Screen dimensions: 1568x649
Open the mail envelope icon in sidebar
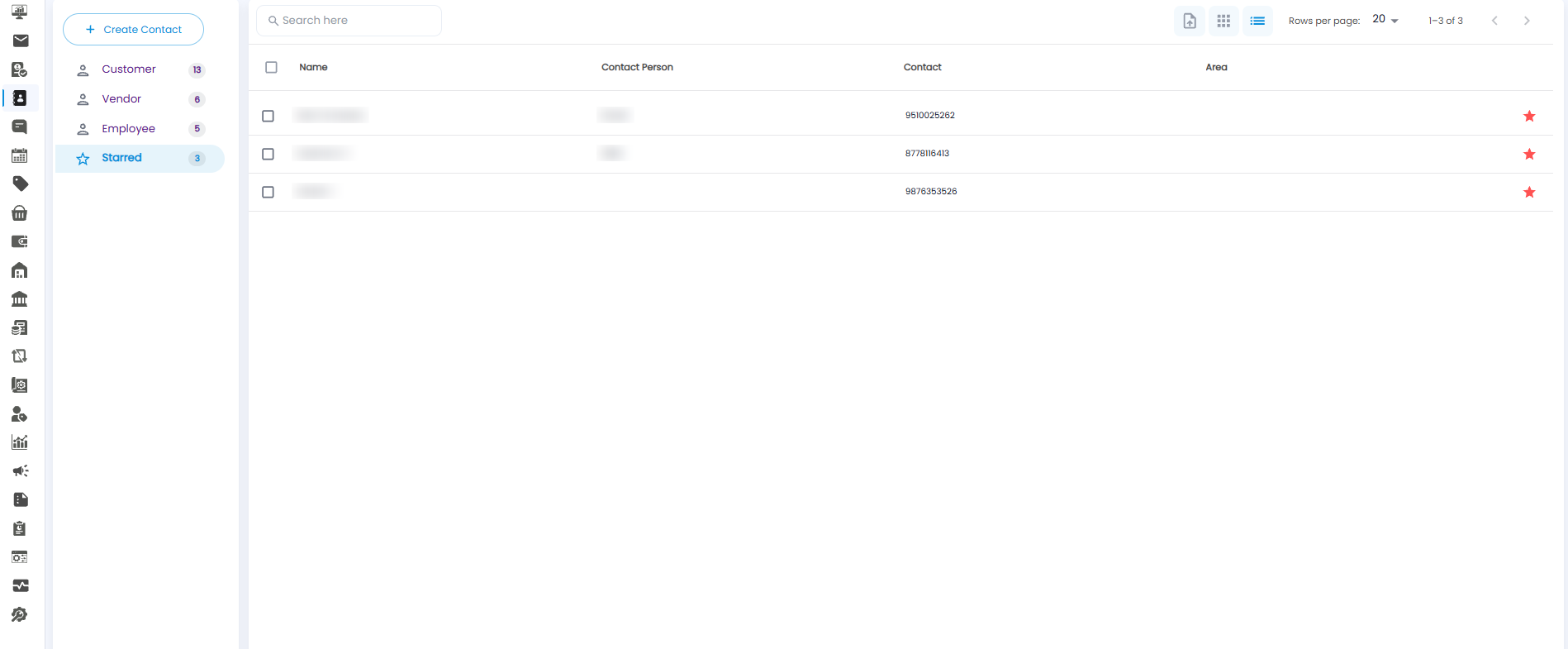coord(21,41)
